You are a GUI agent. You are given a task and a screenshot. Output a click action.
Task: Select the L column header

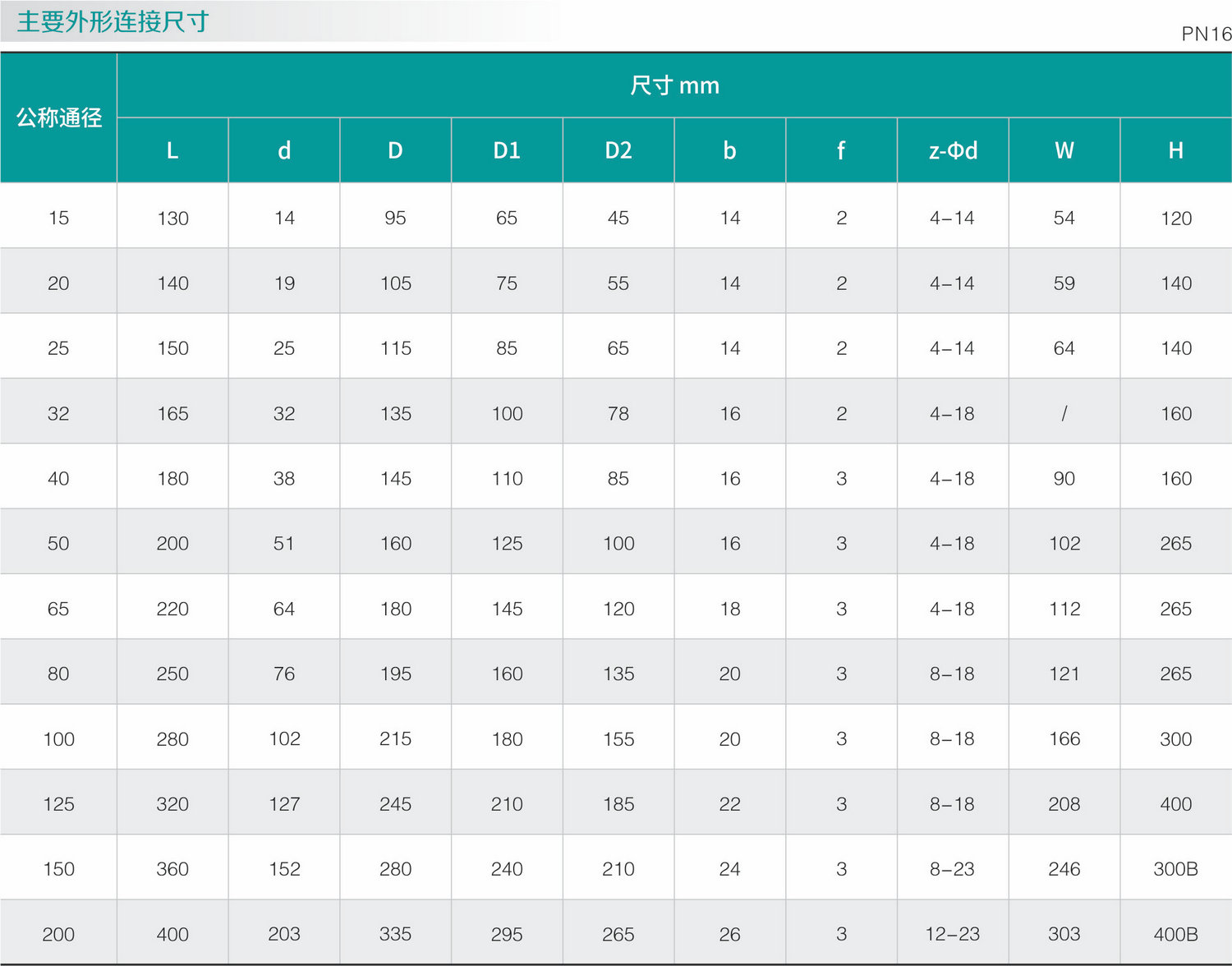pyautogui.click(x=172, y=150)
